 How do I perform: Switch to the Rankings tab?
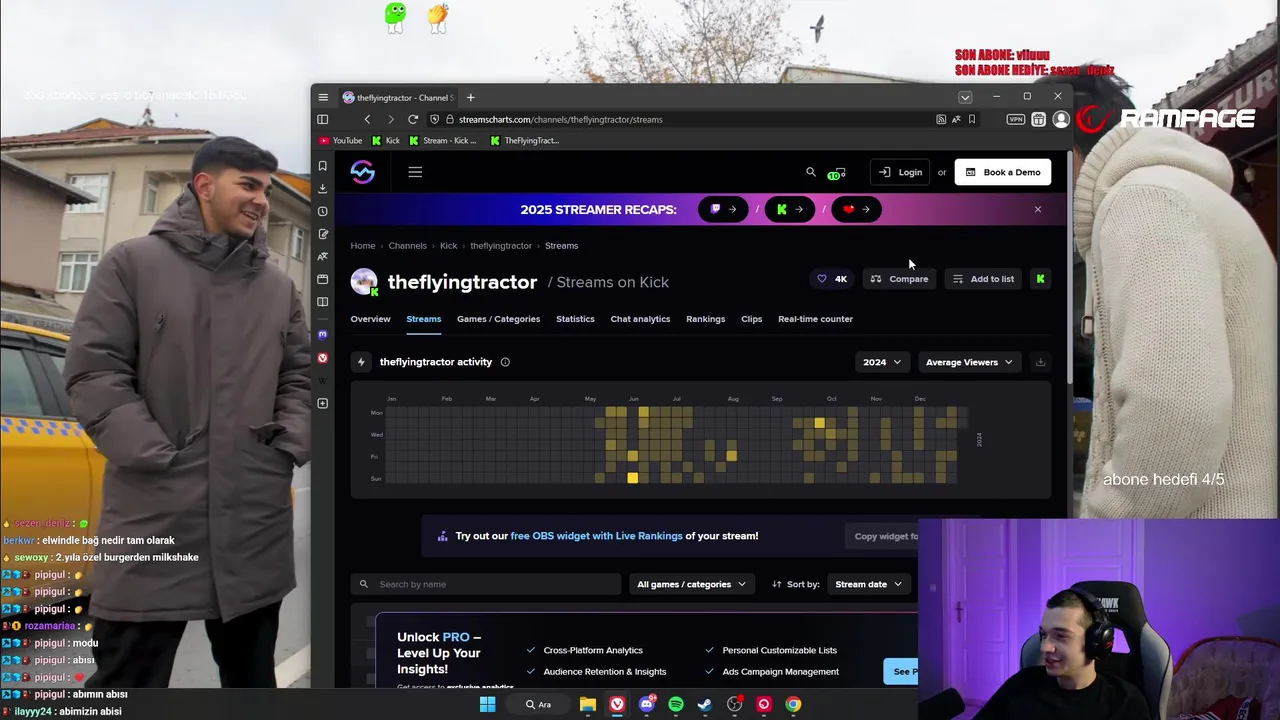[x=705, y=319]
